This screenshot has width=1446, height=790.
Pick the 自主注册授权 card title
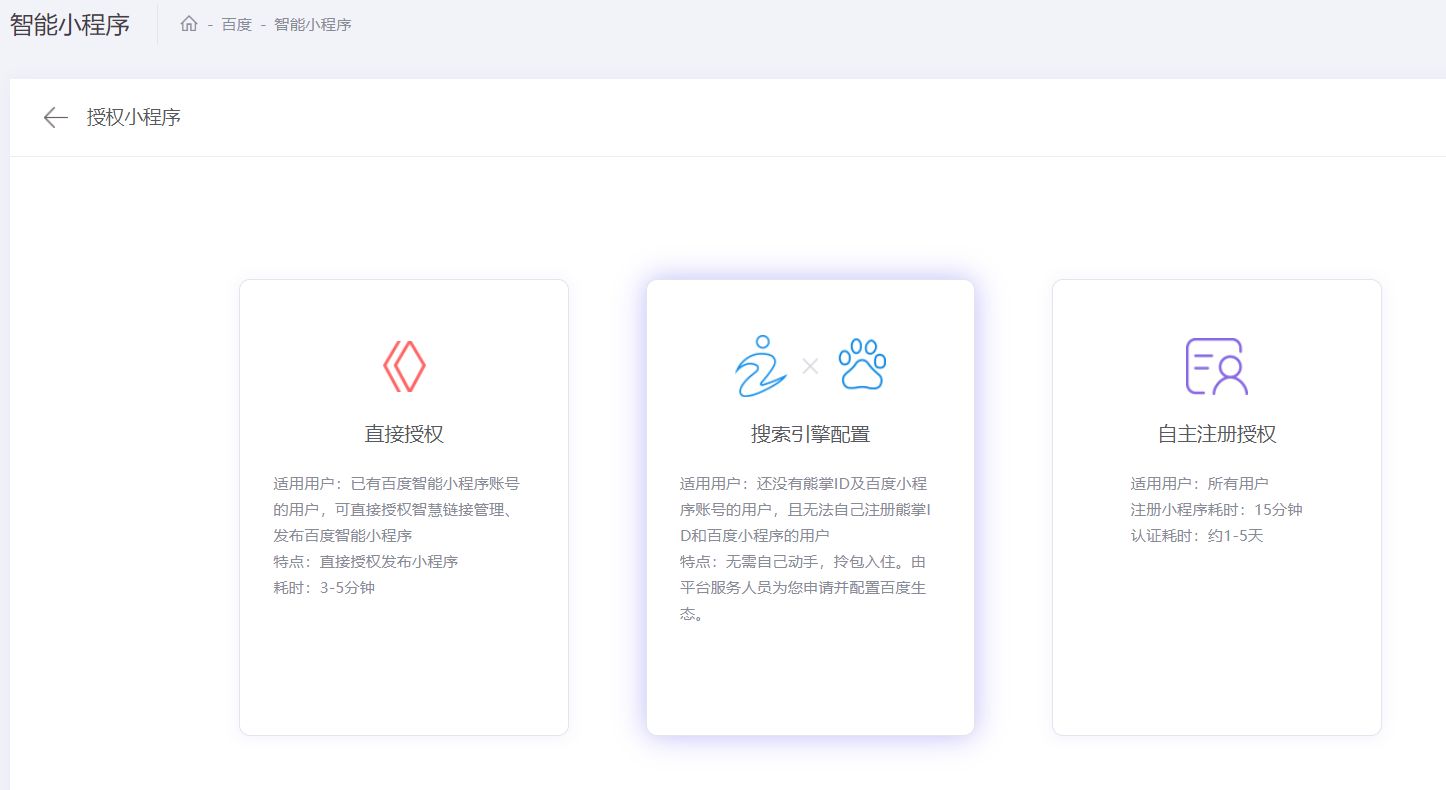1217,434
